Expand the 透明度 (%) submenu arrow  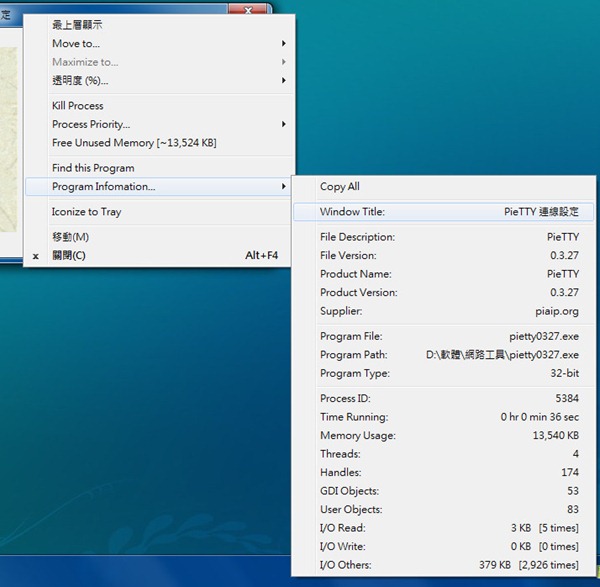[x=284, y=81]
